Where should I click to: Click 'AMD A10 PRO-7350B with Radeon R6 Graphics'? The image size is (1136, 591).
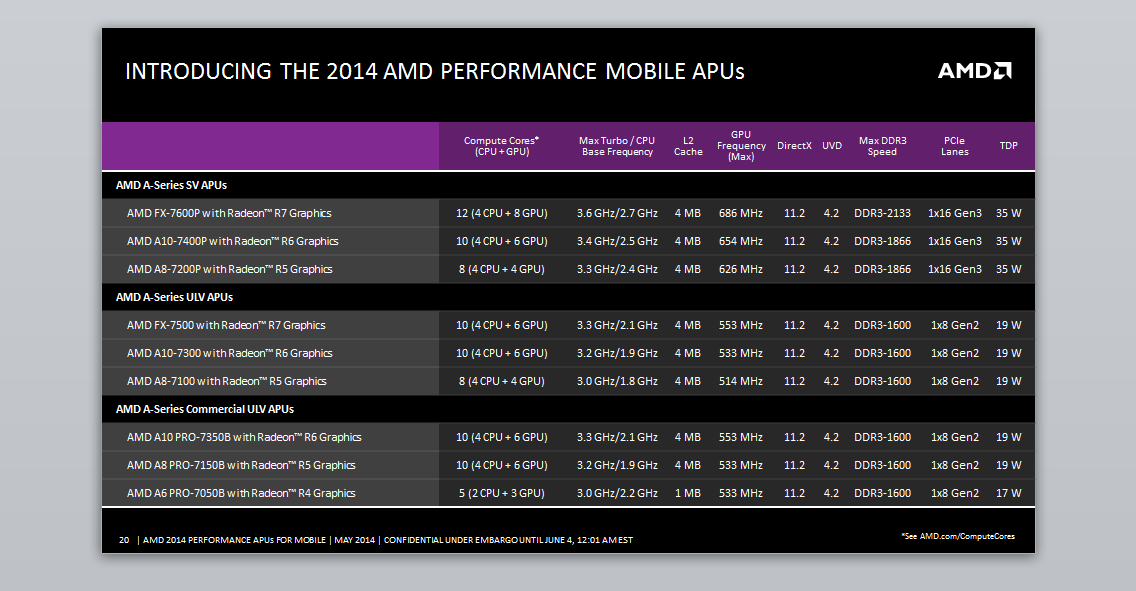coord(244,437)
